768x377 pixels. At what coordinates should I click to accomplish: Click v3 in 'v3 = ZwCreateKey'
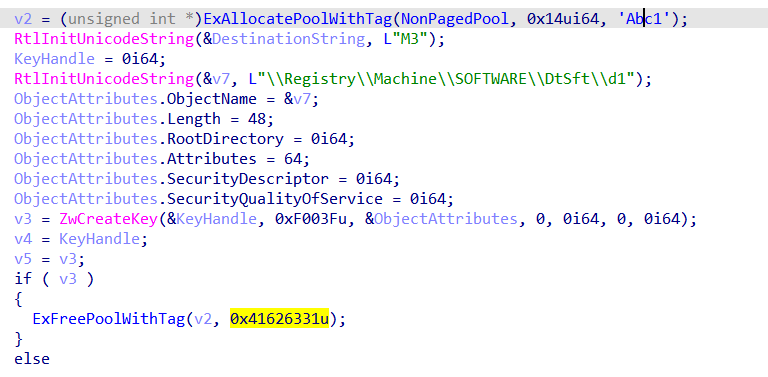(23, 219)
